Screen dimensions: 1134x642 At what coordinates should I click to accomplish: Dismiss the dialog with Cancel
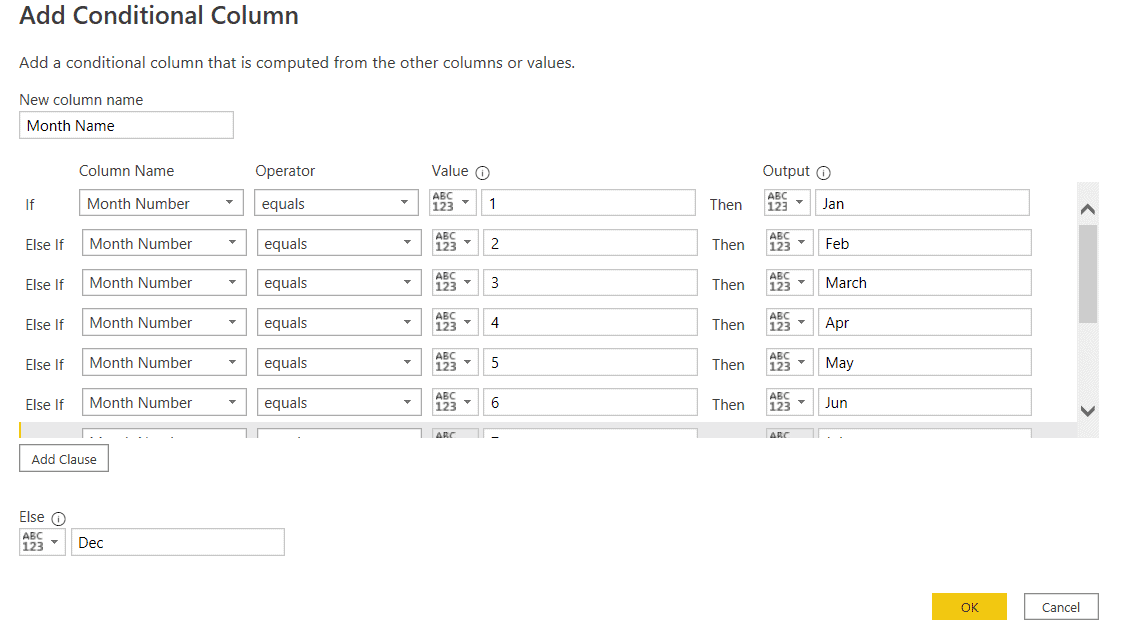[x=1060, y=606]
